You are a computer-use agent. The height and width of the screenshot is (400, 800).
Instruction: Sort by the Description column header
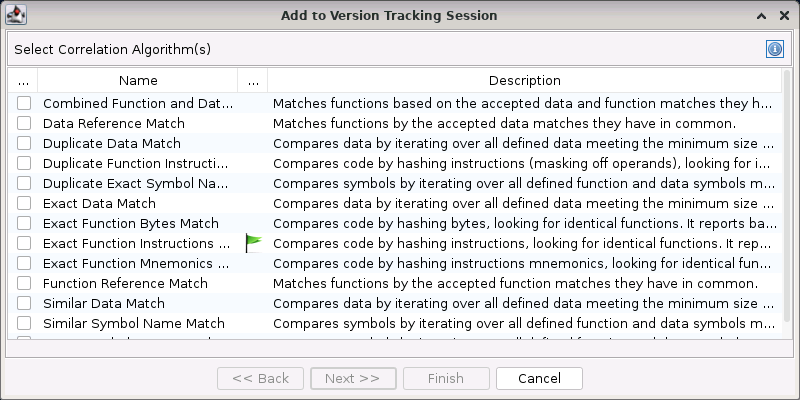click(524, 80)
